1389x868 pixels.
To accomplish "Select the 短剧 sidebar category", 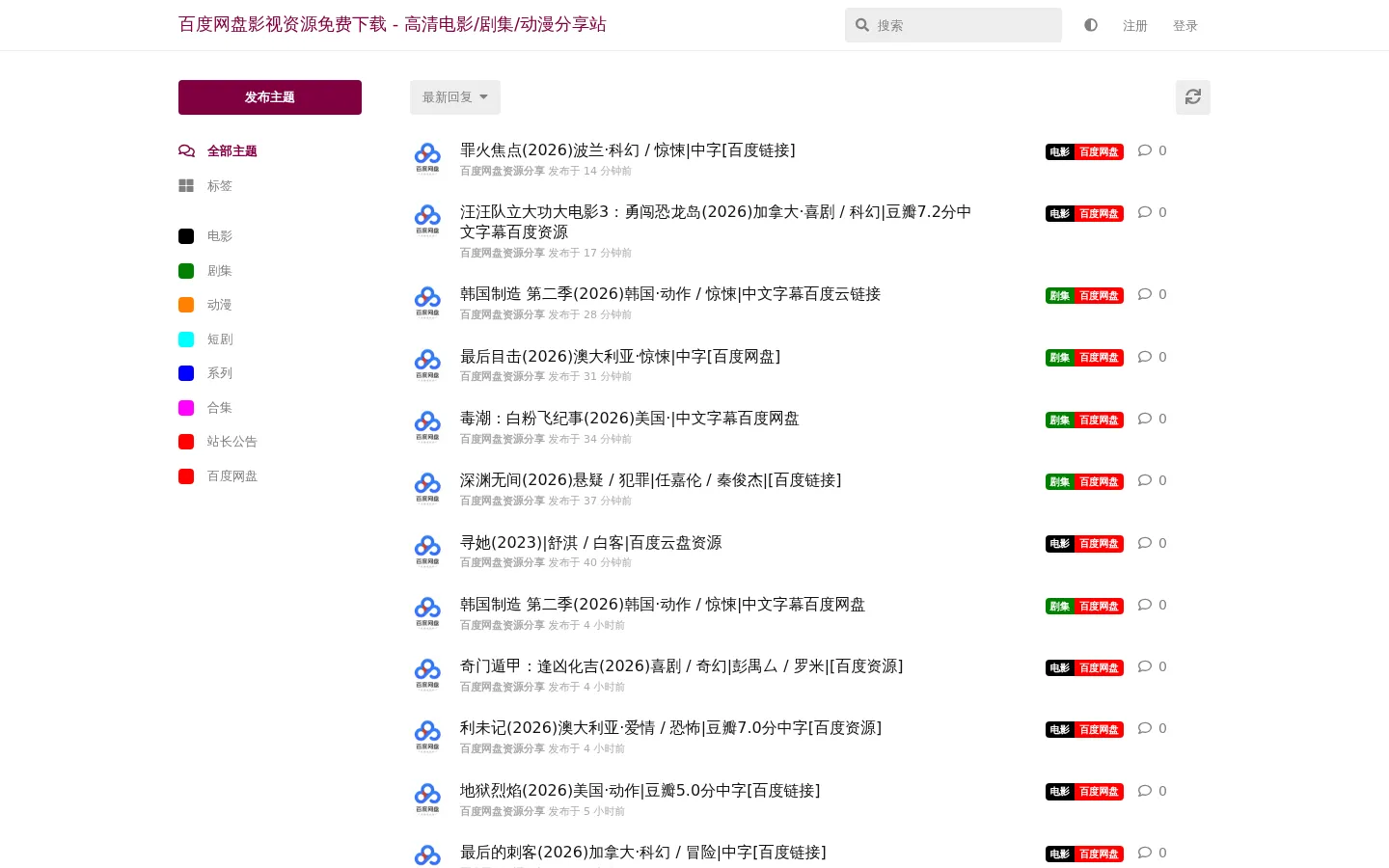I will [219, 339].
